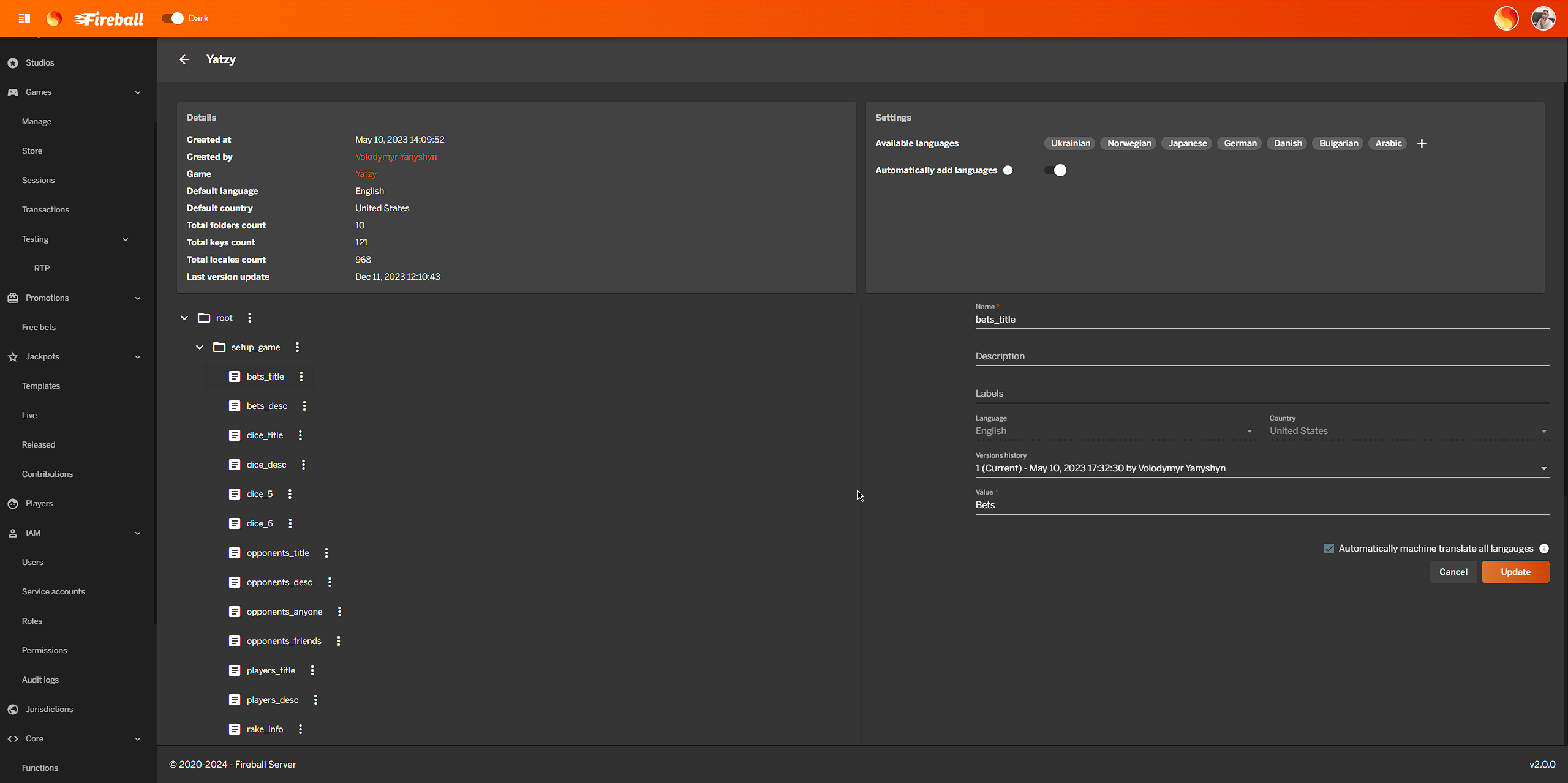This screenshot has width=1568, height=783.
Task: Open the three-dot menu for bets_desc key
Action: (304, 406)
